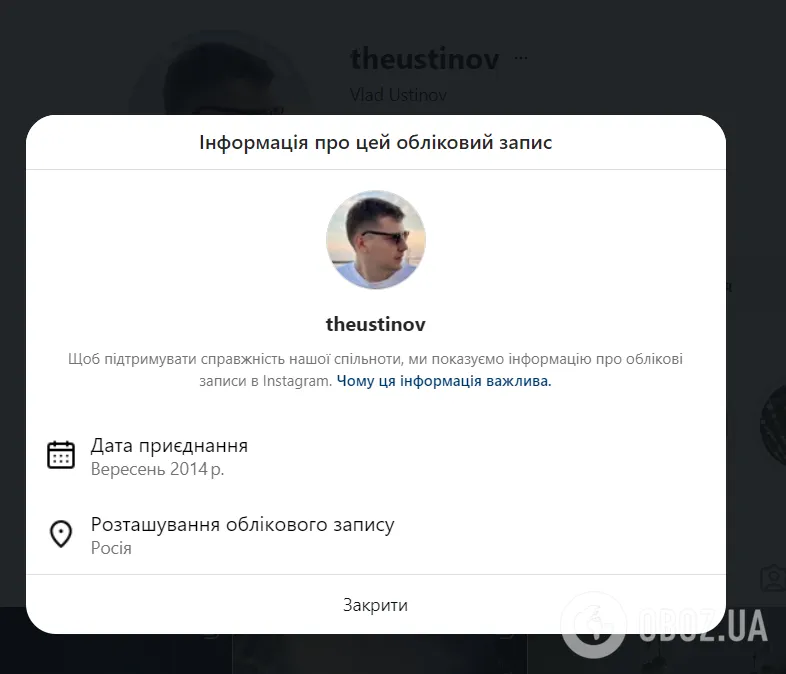Click the dimmed post thumbnail at bottom center
This screenshot has height=674, width=786.
click(x=378, y=654)
